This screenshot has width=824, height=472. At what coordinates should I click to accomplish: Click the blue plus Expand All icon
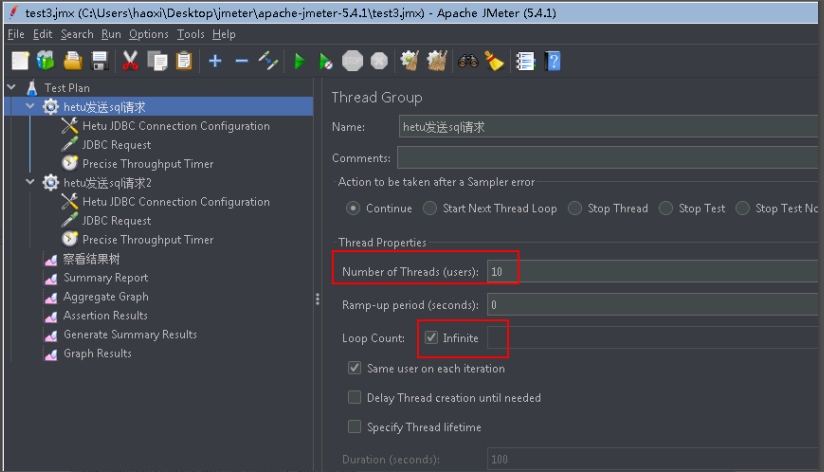215,61
